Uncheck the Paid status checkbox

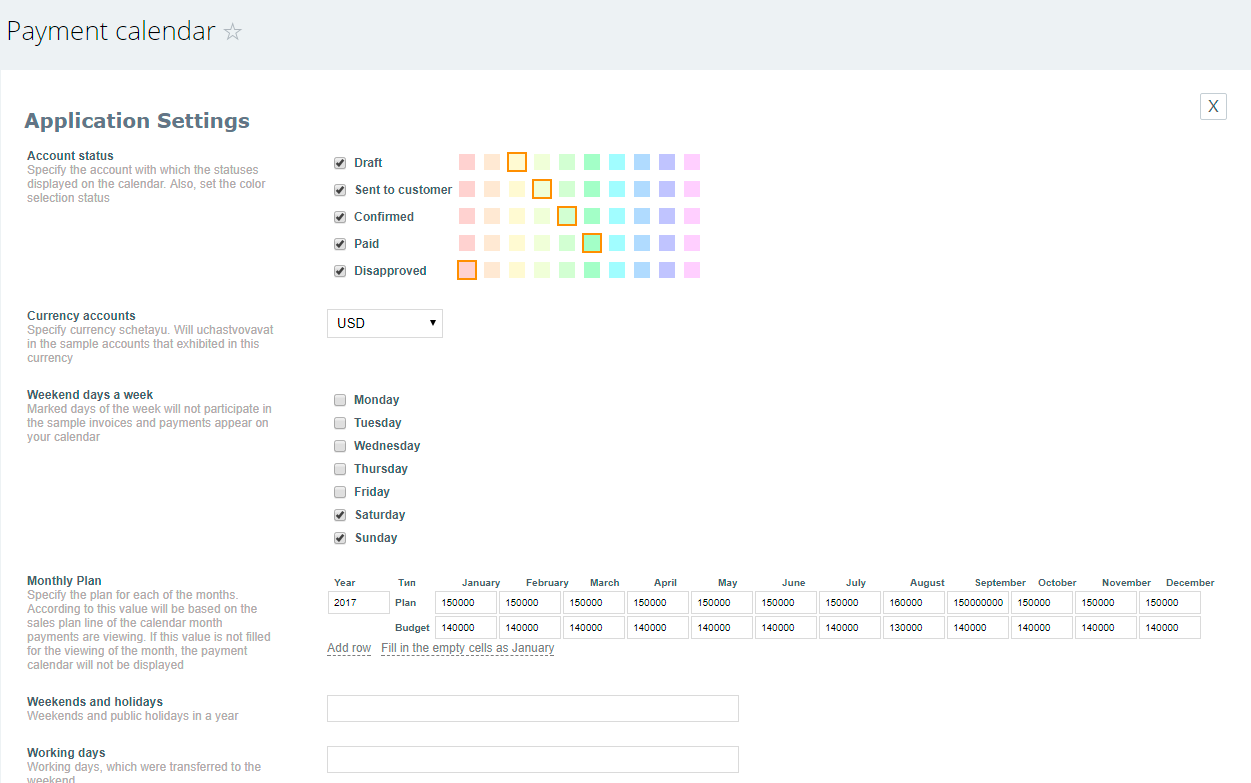click(340, 244)
